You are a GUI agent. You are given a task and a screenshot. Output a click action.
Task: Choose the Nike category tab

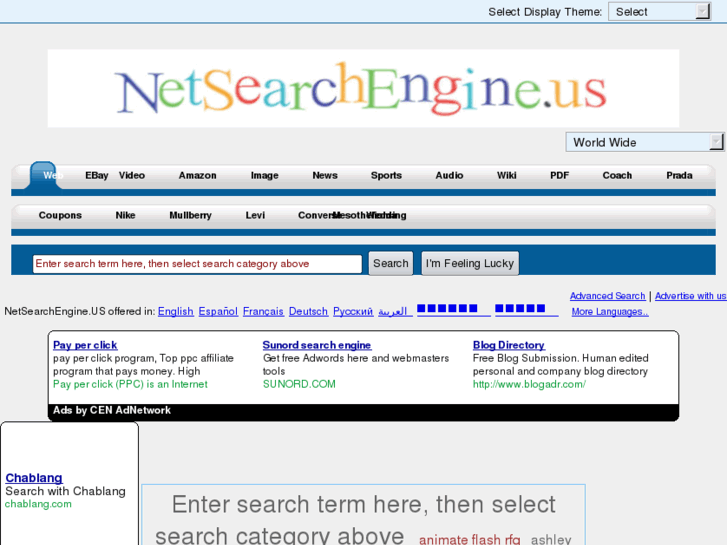click(x=125, y=215)
